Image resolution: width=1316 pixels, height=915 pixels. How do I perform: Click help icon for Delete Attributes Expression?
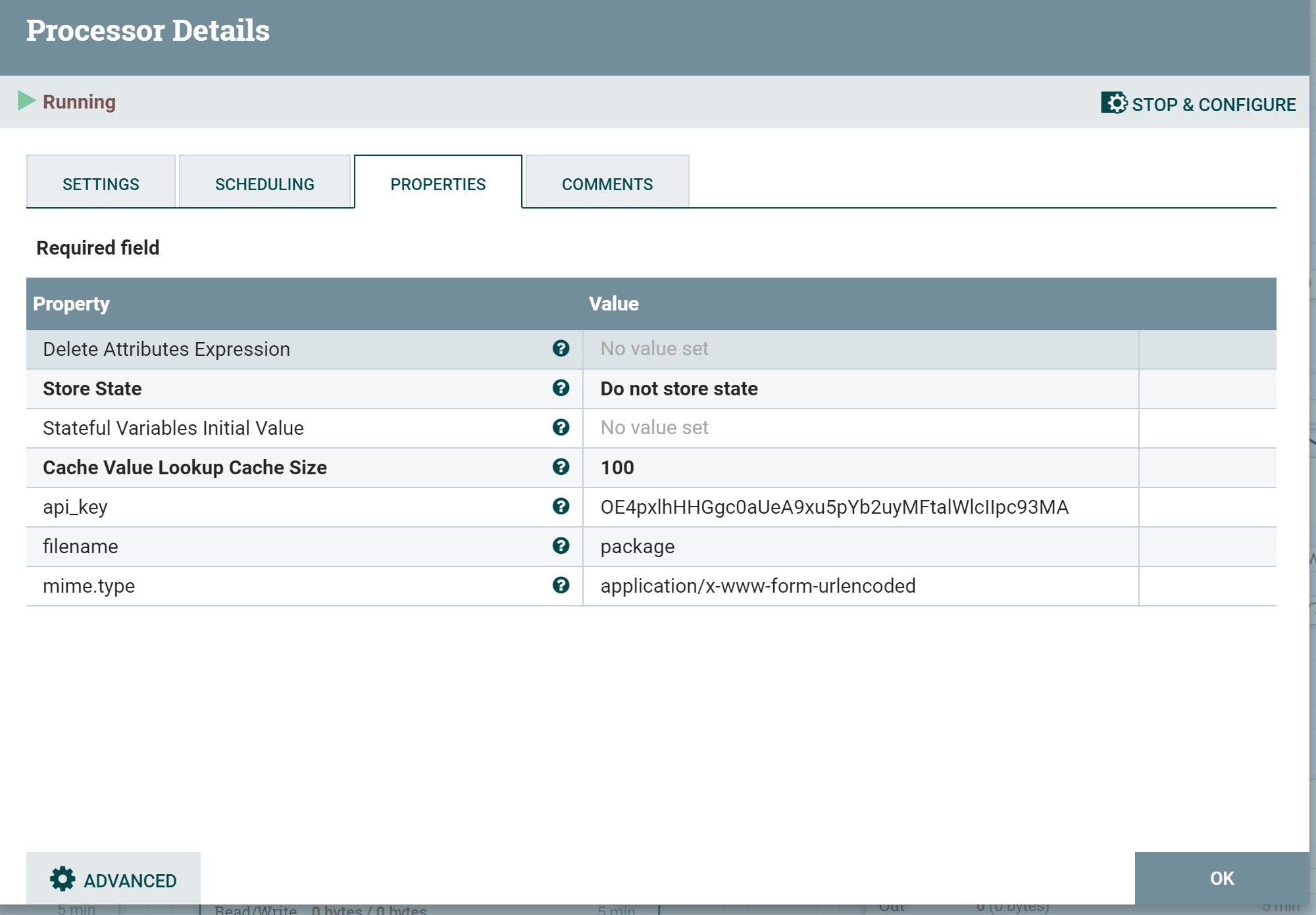click(x=561, y=349)
